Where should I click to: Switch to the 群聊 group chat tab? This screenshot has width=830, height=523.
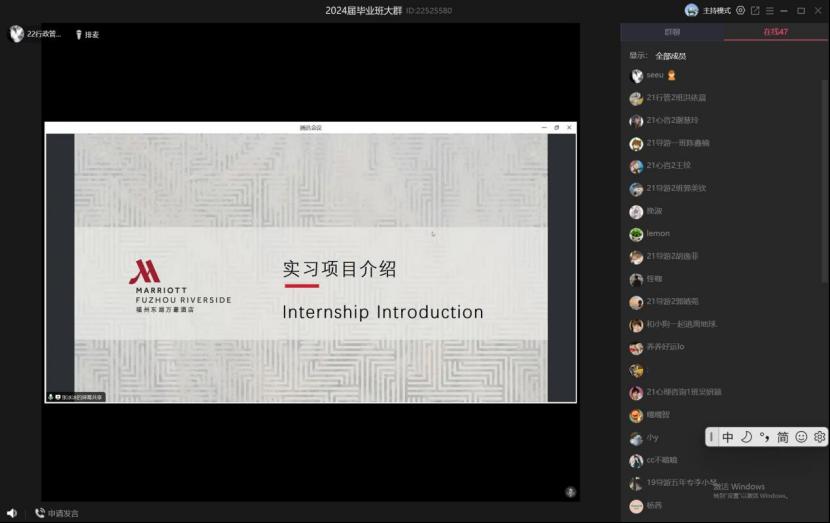pos(672,32)
